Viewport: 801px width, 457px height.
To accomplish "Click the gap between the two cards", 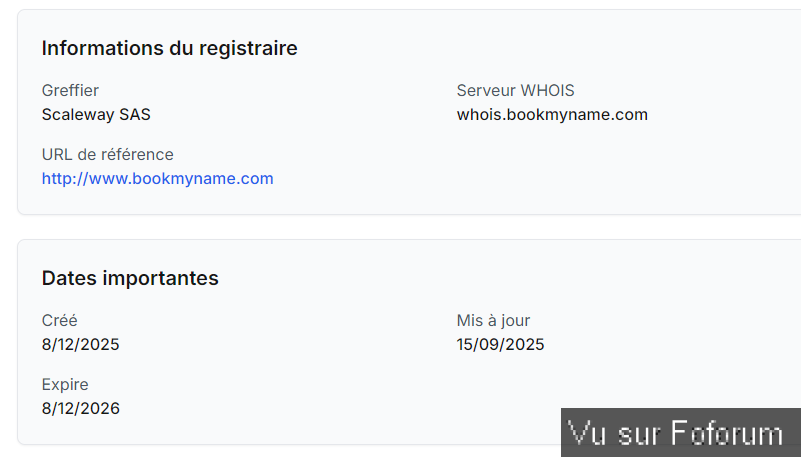I will click(400, 227).
